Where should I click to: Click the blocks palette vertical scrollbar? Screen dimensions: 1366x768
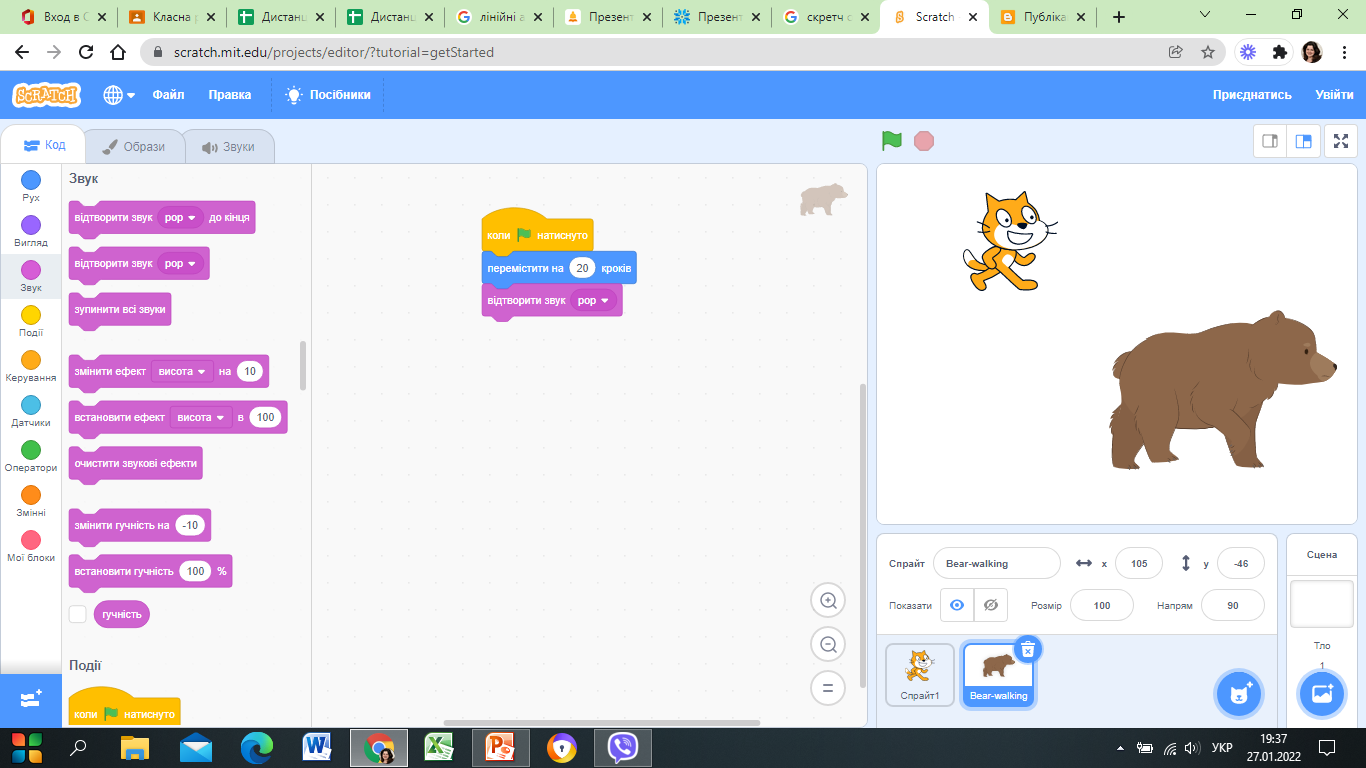click(x=303, y=366)
